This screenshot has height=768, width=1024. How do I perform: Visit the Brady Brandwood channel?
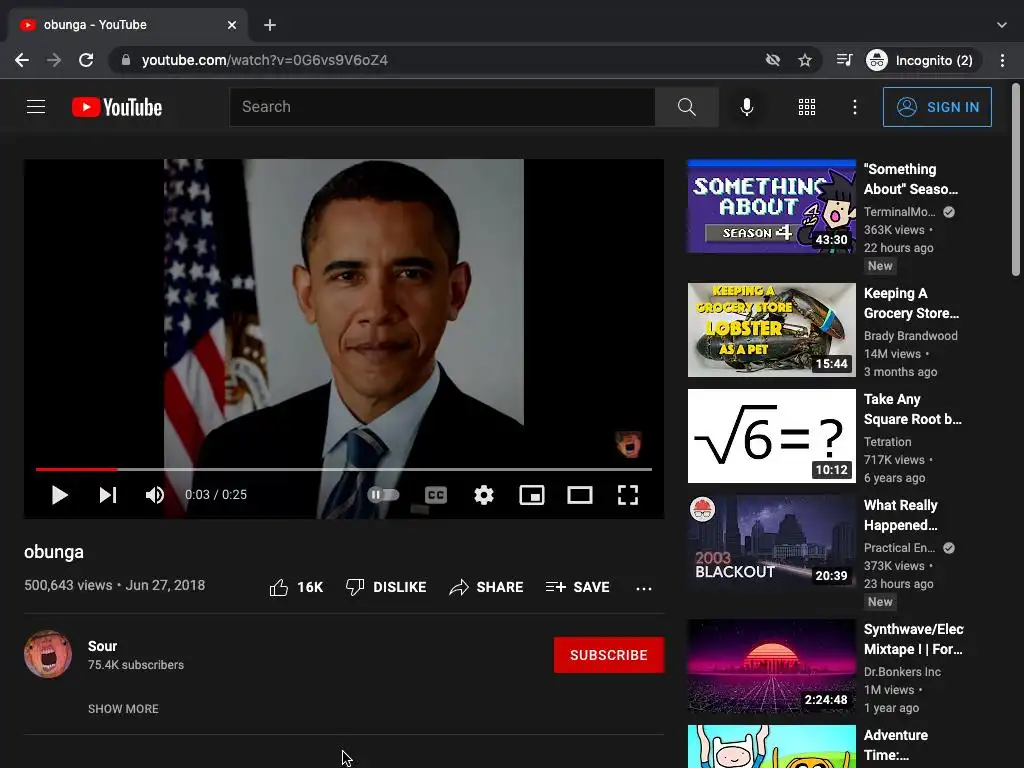(910, 336)
